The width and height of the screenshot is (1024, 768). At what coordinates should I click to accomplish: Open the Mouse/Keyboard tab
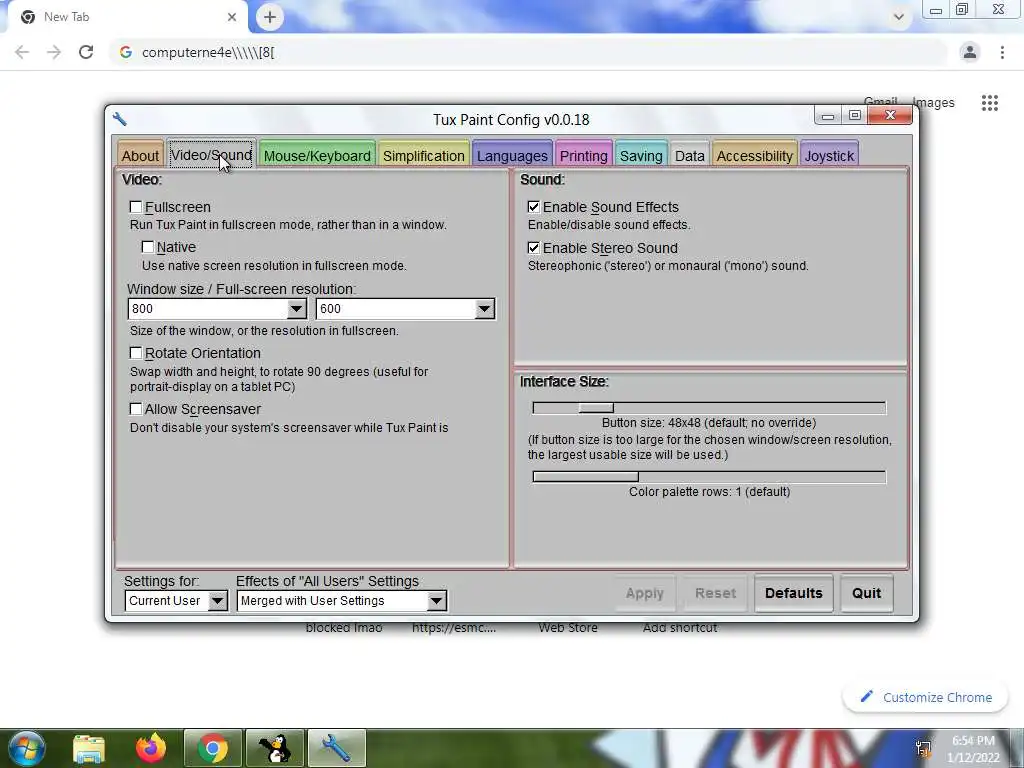317,155
